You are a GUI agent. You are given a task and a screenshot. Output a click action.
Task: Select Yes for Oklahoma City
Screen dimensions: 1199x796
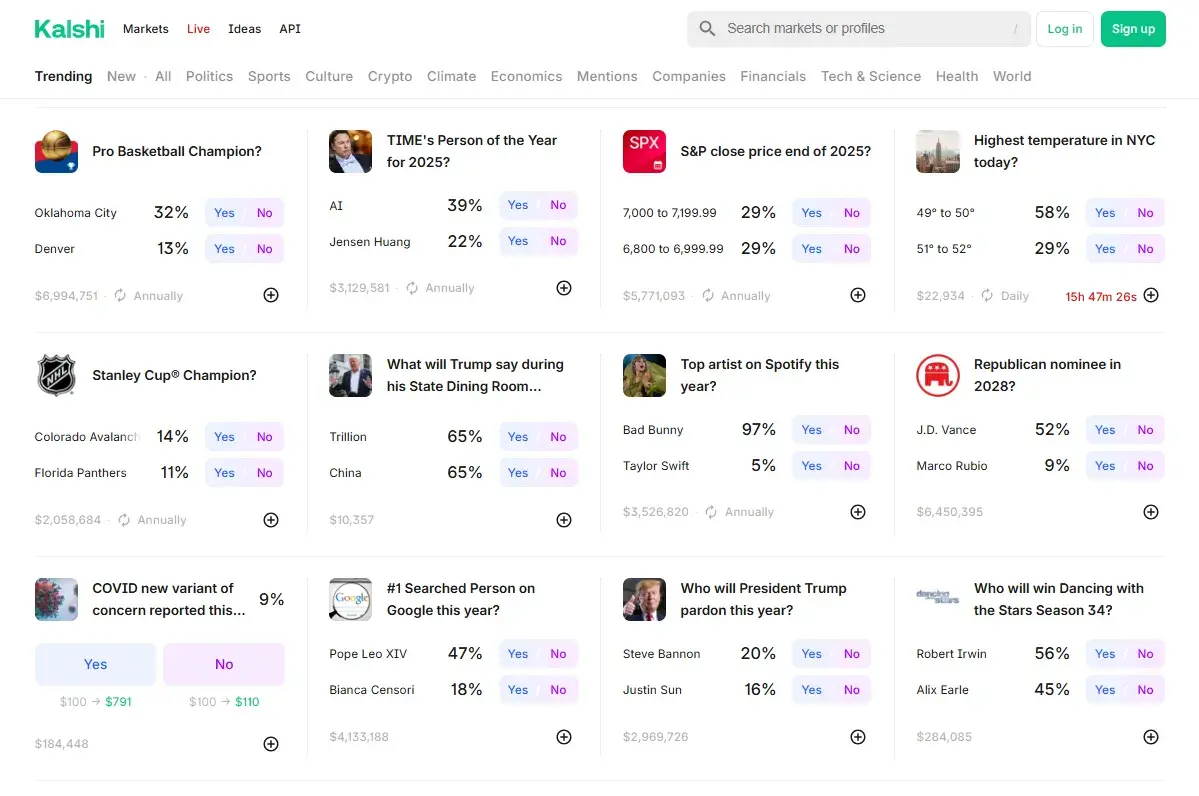[225, 213]
